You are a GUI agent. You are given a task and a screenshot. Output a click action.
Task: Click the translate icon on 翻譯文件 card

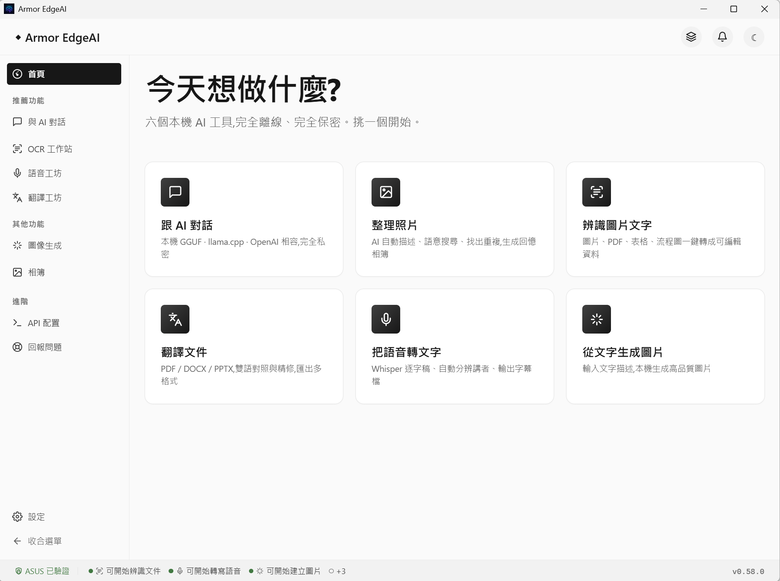(175, 319)
